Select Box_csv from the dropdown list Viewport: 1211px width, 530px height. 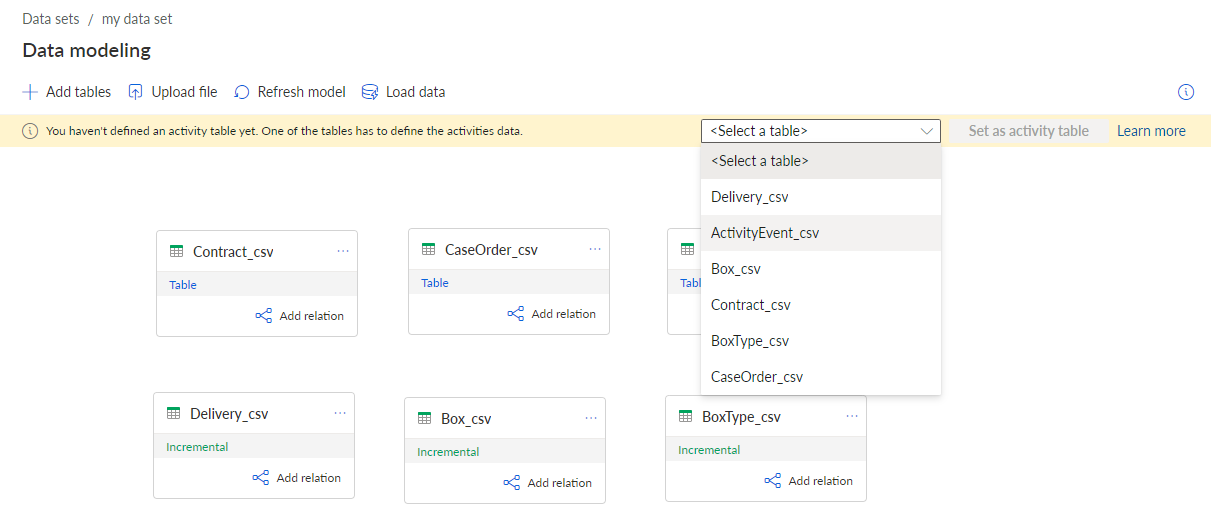pos(821,269)
